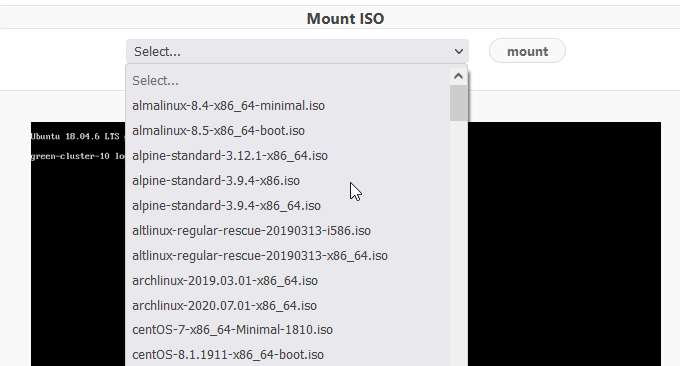Click the ISO list scroll-up arrow

pyautogui.click(x=458, y=76)
